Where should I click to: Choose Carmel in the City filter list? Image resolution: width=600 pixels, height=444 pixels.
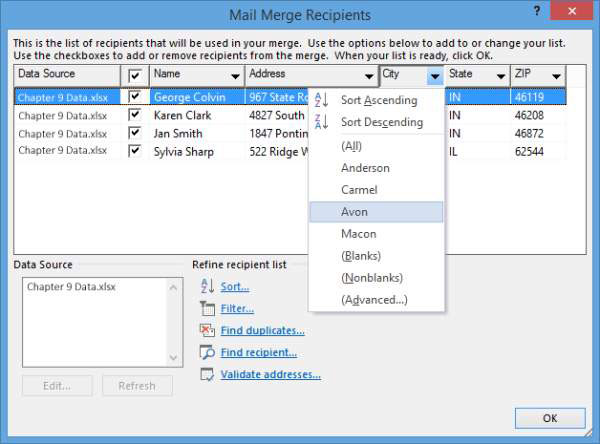[359, 190]
